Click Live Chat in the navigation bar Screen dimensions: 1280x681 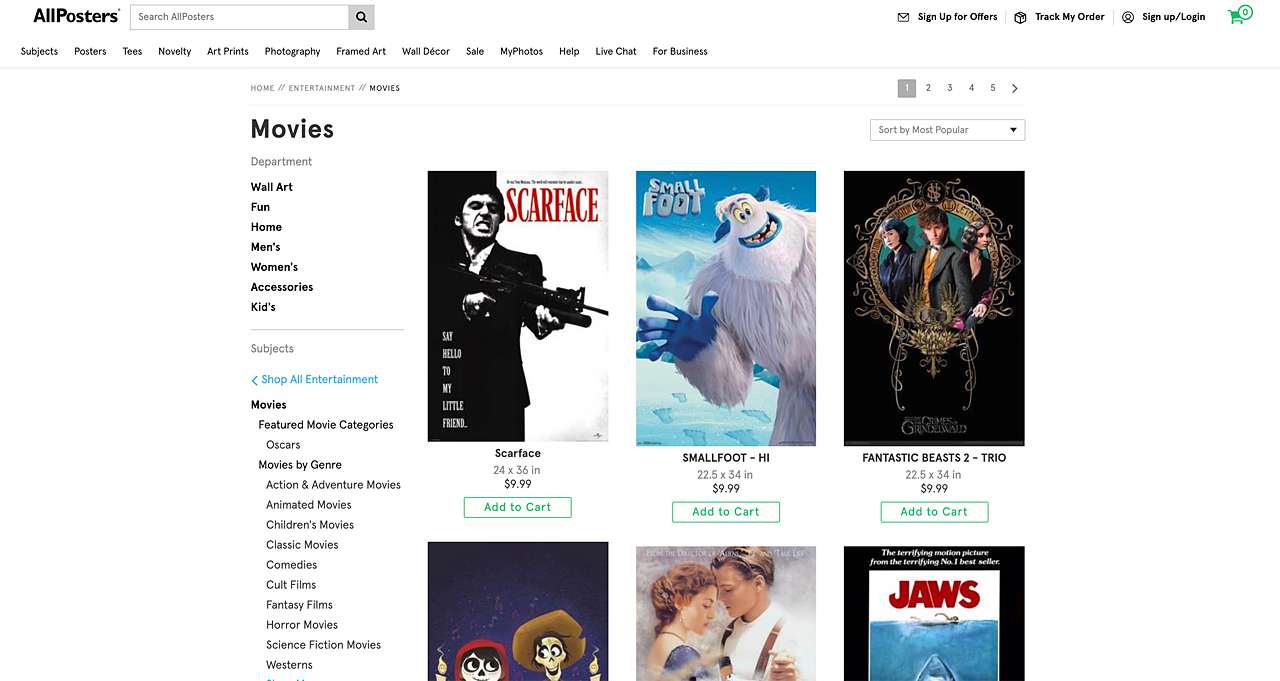(615, 51)
